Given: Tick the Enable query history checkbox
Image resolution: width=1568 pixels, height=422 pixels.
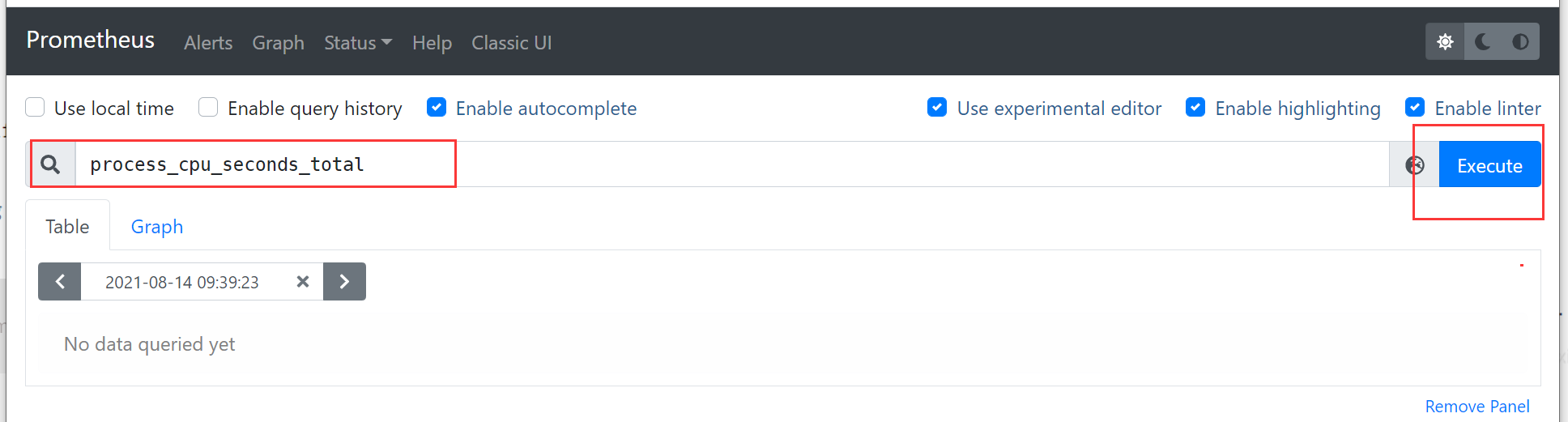Looking at the screenshot, I should pos(208,108).
